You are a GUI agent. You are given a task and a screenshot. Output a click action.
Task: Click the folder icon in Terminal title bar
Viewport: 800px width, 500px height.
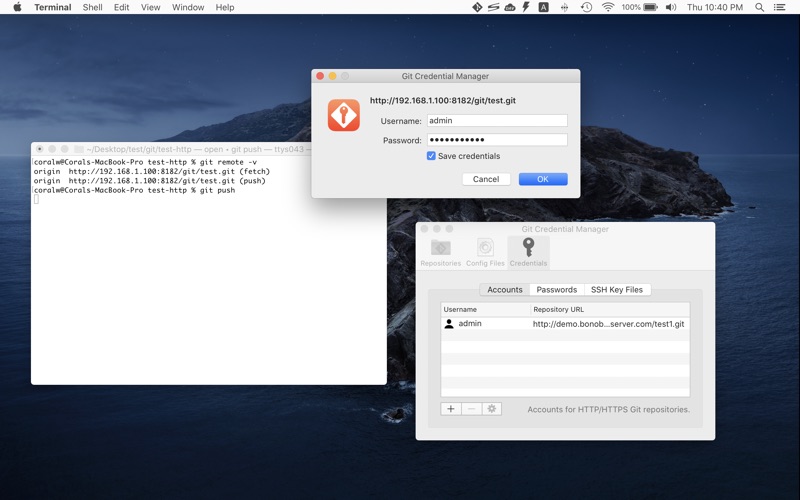click(x=79, y=149)
